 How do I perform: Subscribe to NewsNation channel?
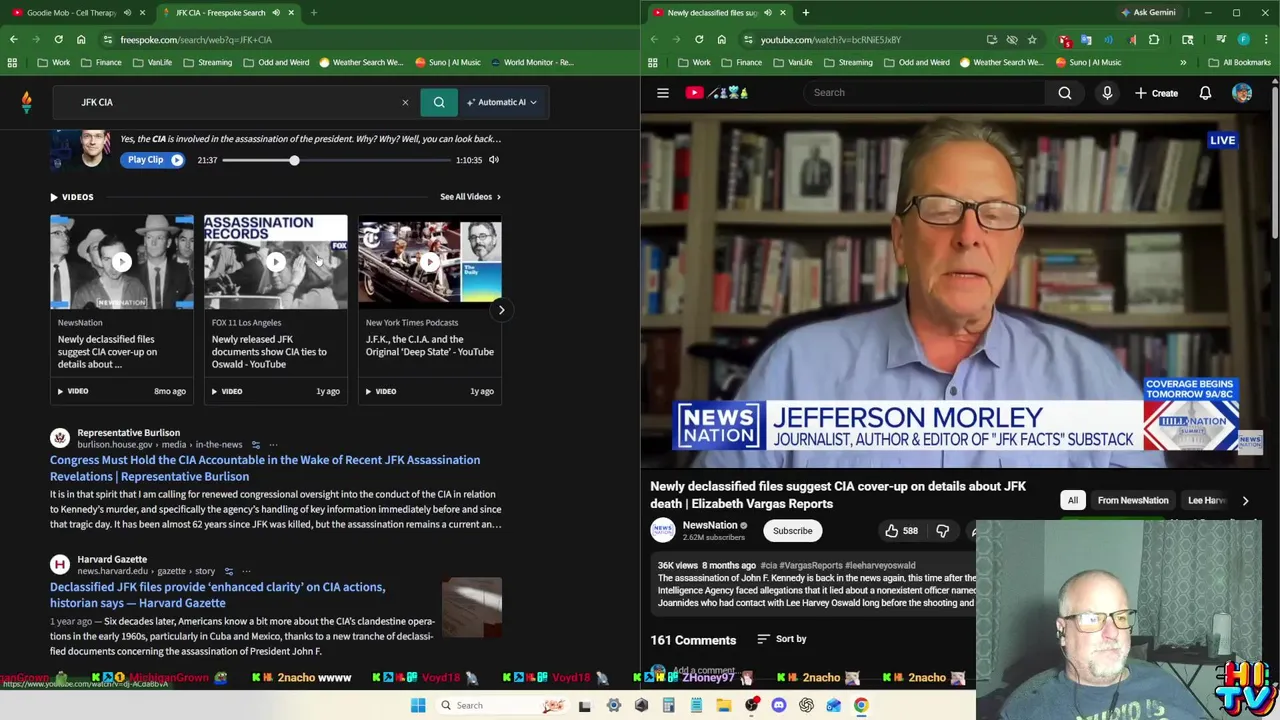tap(792, 531)
